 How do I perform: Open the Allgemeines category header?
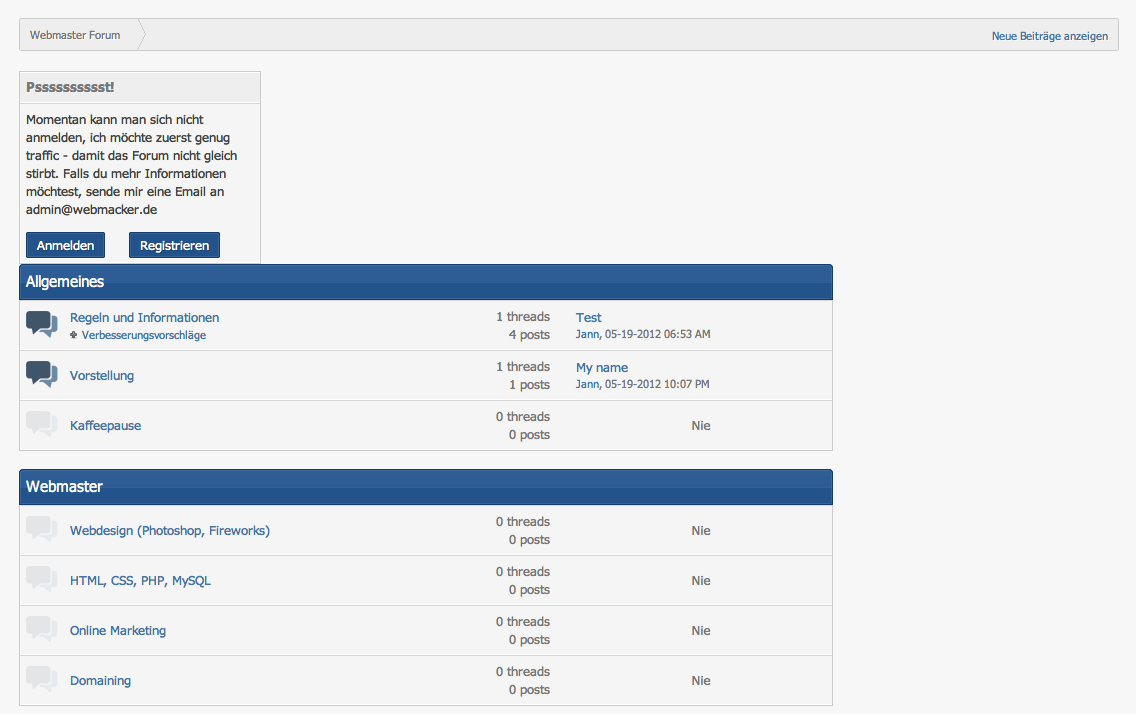click(x=65, y=282)
